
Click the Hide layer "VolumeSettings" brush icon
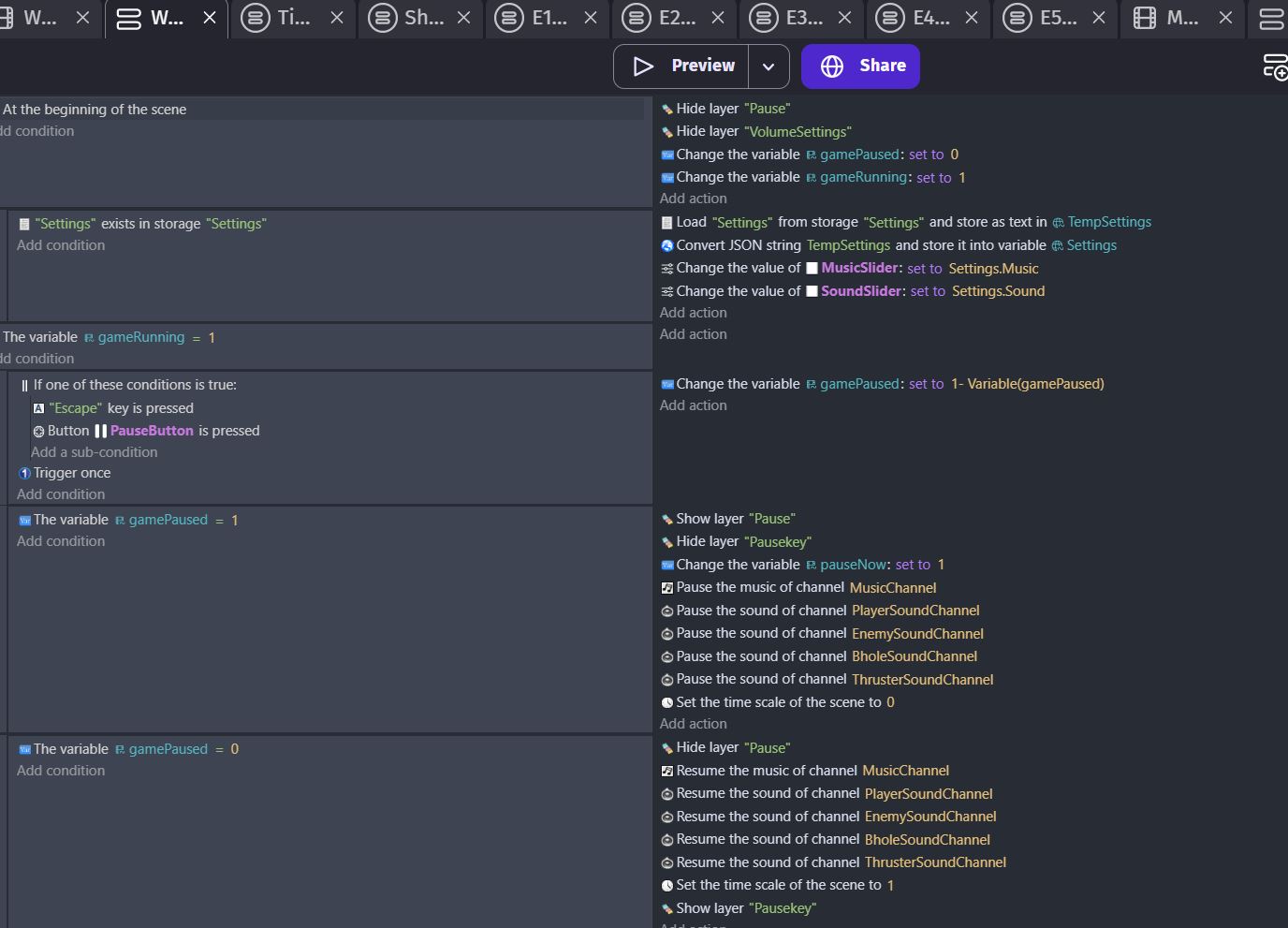[667, 132]
